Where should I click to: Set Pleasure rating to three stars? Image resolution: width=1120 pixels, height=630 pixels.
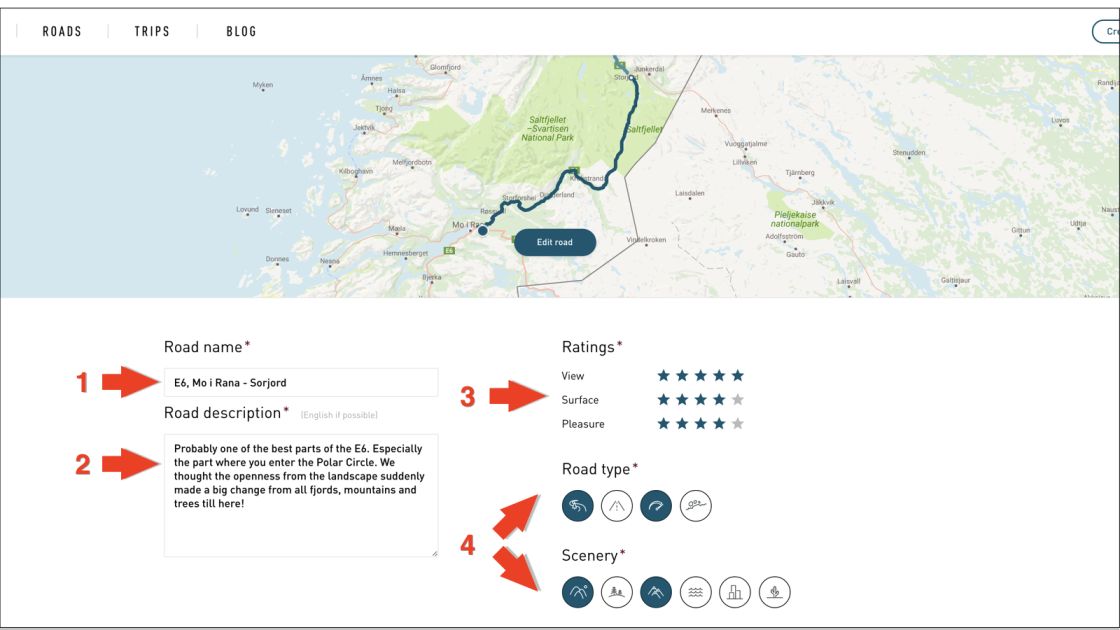[701, 424]
